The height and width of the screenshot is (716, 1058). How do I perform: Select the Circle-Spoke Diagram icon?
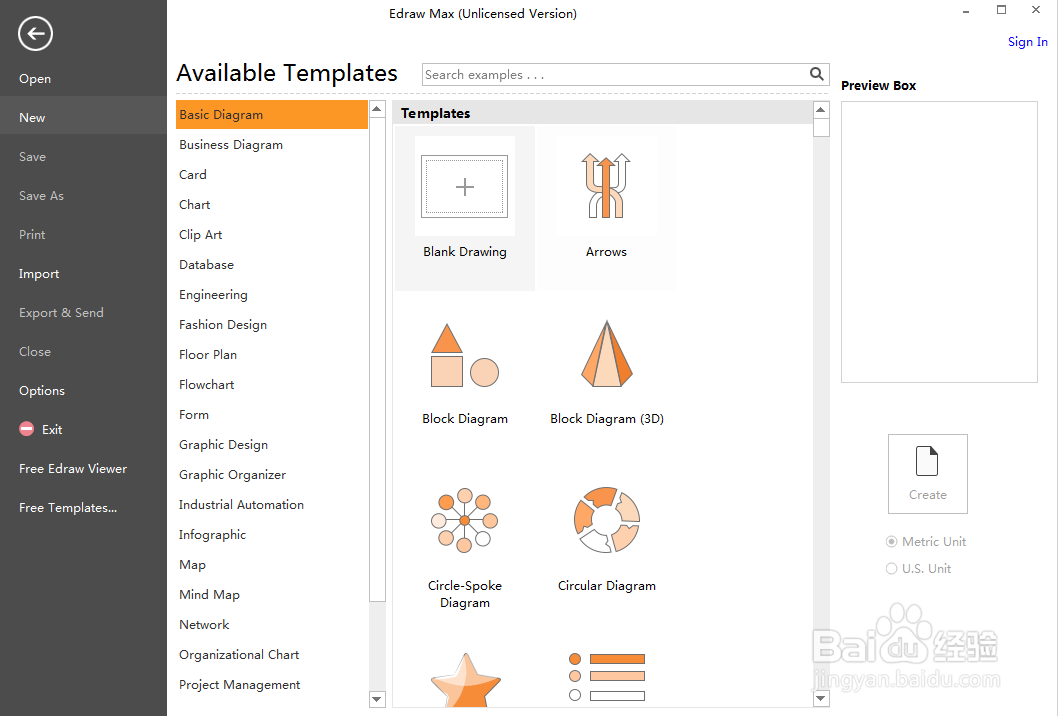click(x=464, y=520)
